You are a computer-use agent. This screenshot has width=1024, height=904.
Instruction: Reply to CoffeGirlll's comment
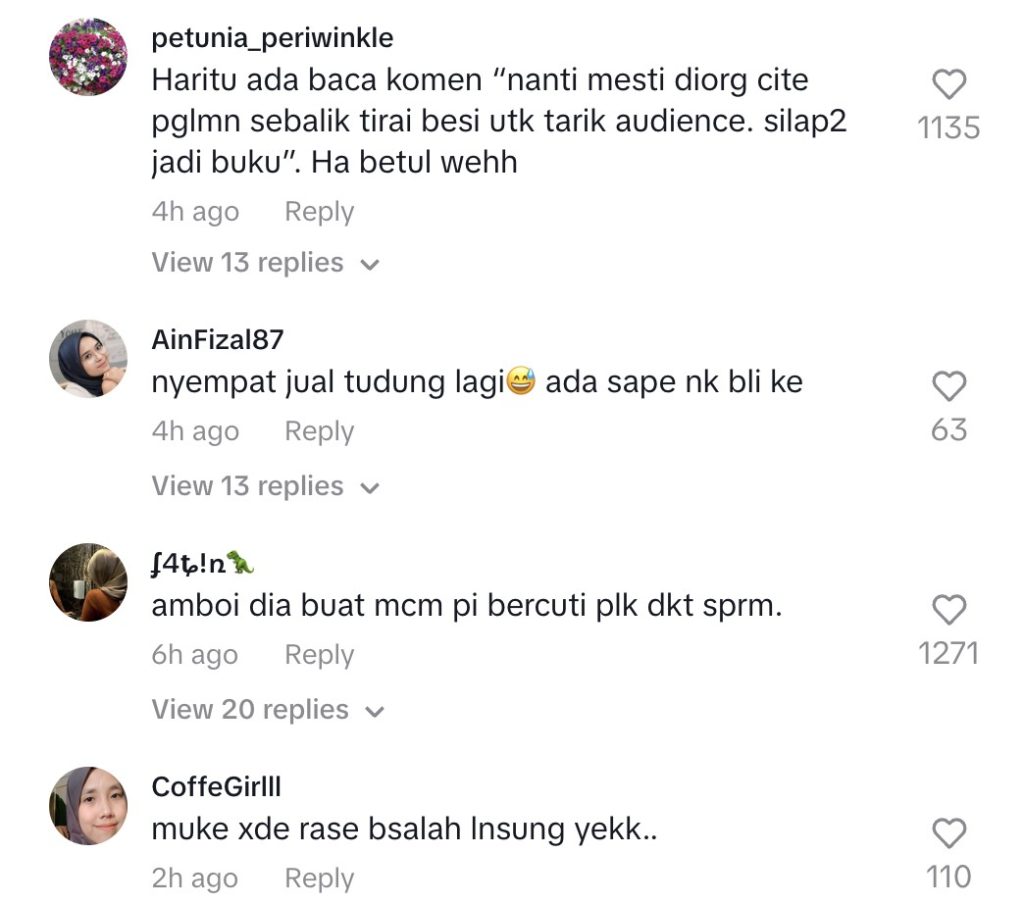pyautogui.click(x=319, y=878)
